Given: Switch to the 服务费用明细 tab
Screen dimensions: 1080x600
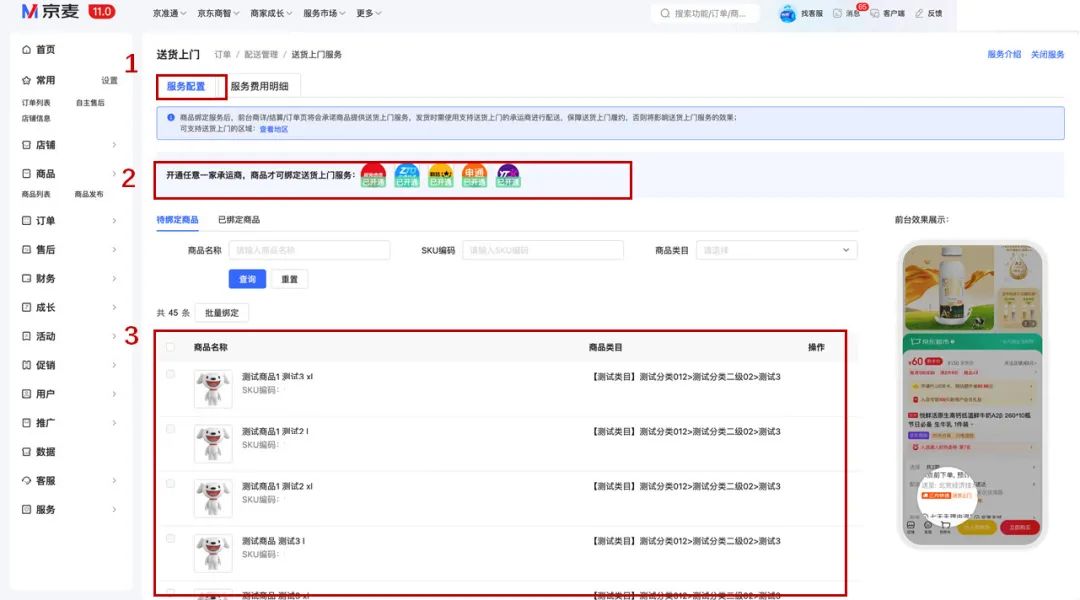Looking at the screenshot, I should 260,86.
